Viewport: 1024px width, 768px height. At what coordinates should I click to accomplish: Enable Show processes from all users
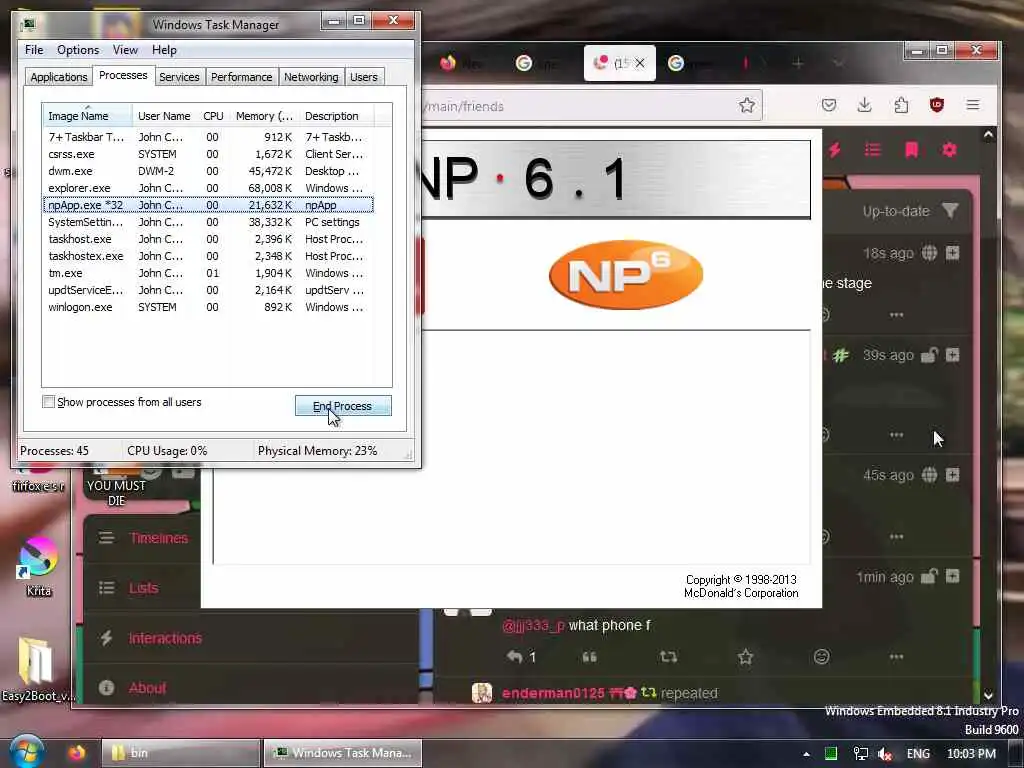pyautogui.click(x=48, y=402)
